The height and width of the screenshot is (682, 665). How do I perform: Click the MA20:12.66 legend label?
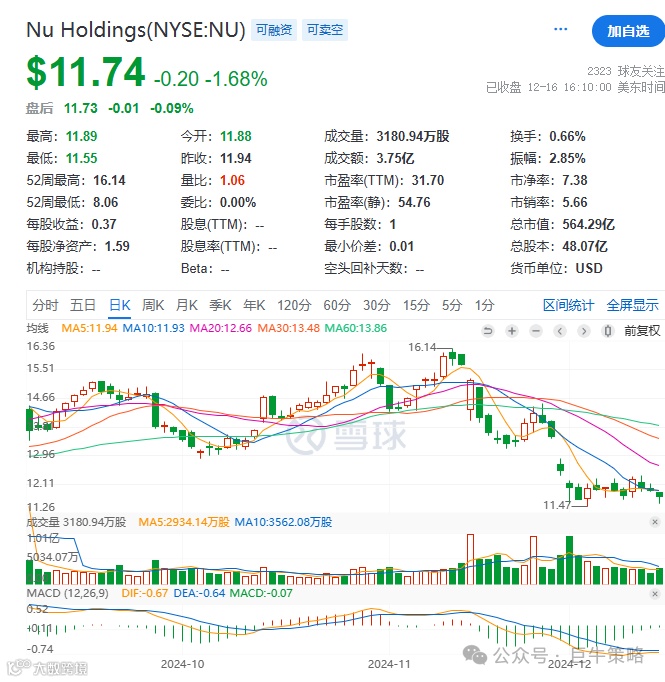(x=221, y=328)
